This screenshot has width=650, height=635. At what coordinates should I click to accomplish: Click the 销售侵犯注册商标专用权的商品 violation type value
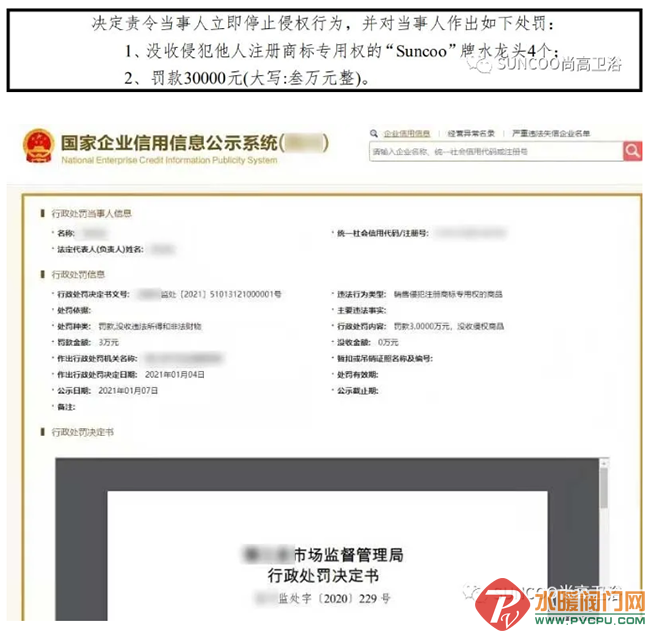(448, 294)
